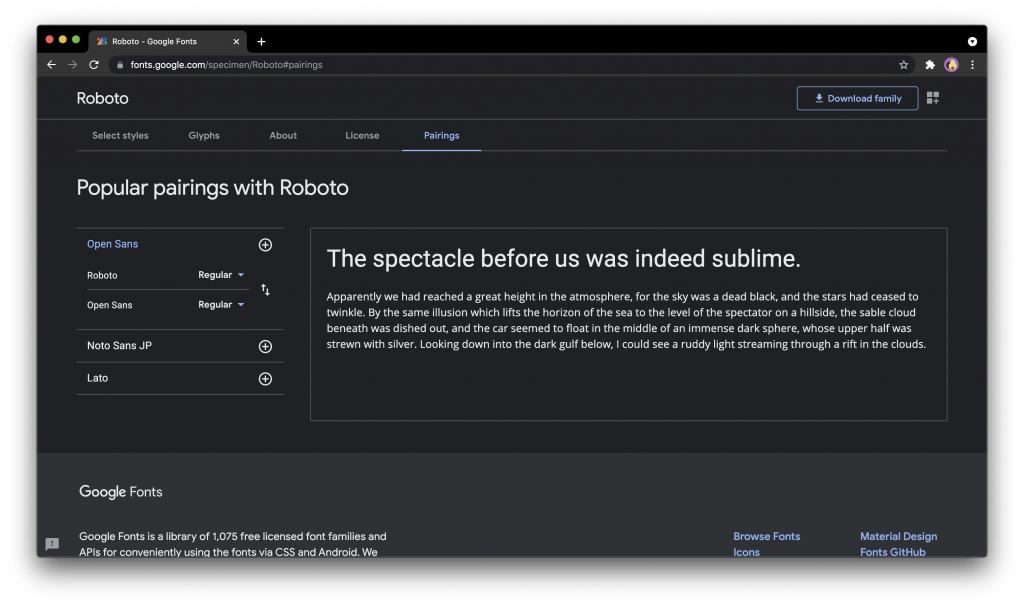Screen dimensions: 1024x606
Task: Open the browser extensions puzzle icon
Action: point(930,65)
